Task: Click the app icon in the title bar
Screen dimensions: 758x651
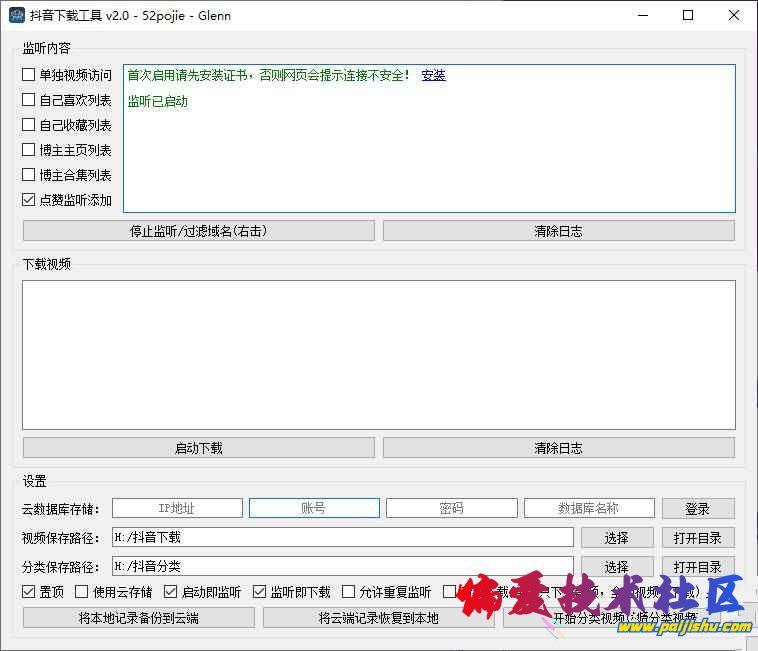Action: coord(17,15)
